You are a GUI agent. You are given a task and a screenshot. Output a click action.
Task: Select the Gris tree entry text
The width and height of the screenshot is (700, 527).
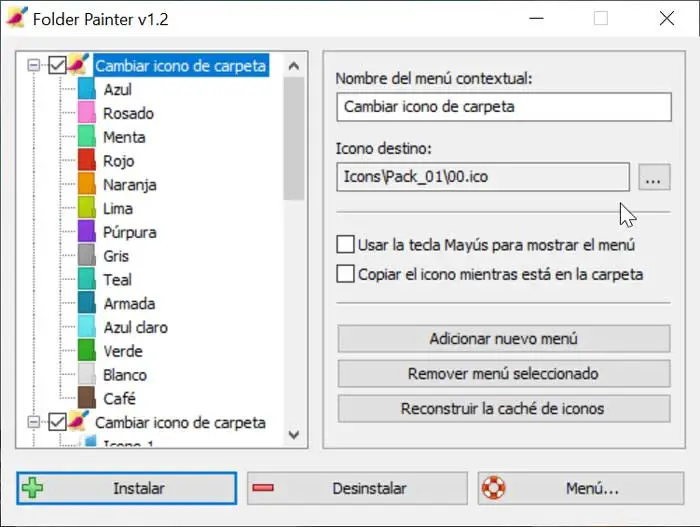tap(116, 256)
